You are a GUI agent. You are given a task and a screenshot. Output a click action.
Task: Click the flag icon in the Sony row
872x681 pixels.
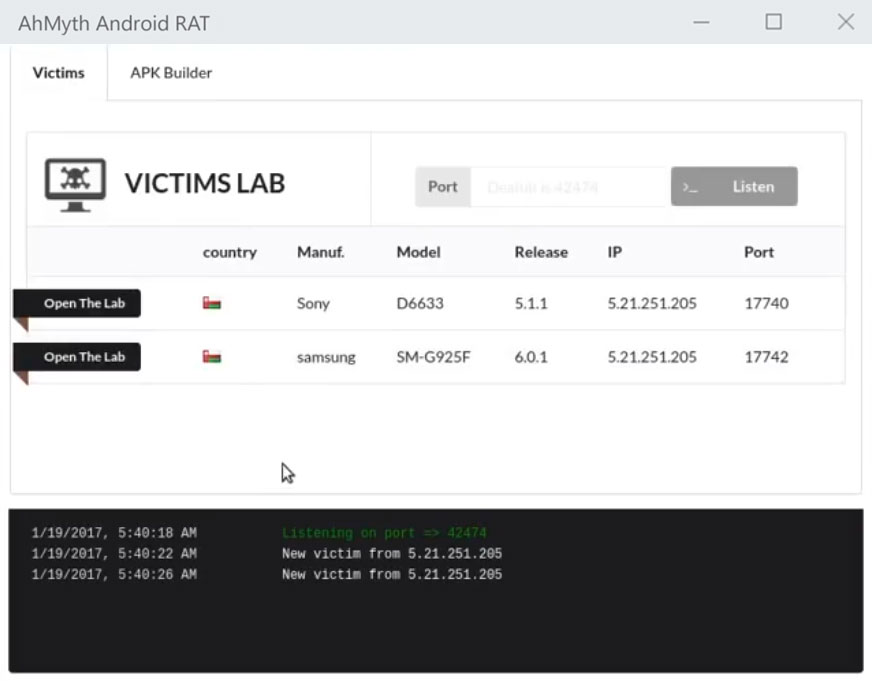(x=211, y=303)
